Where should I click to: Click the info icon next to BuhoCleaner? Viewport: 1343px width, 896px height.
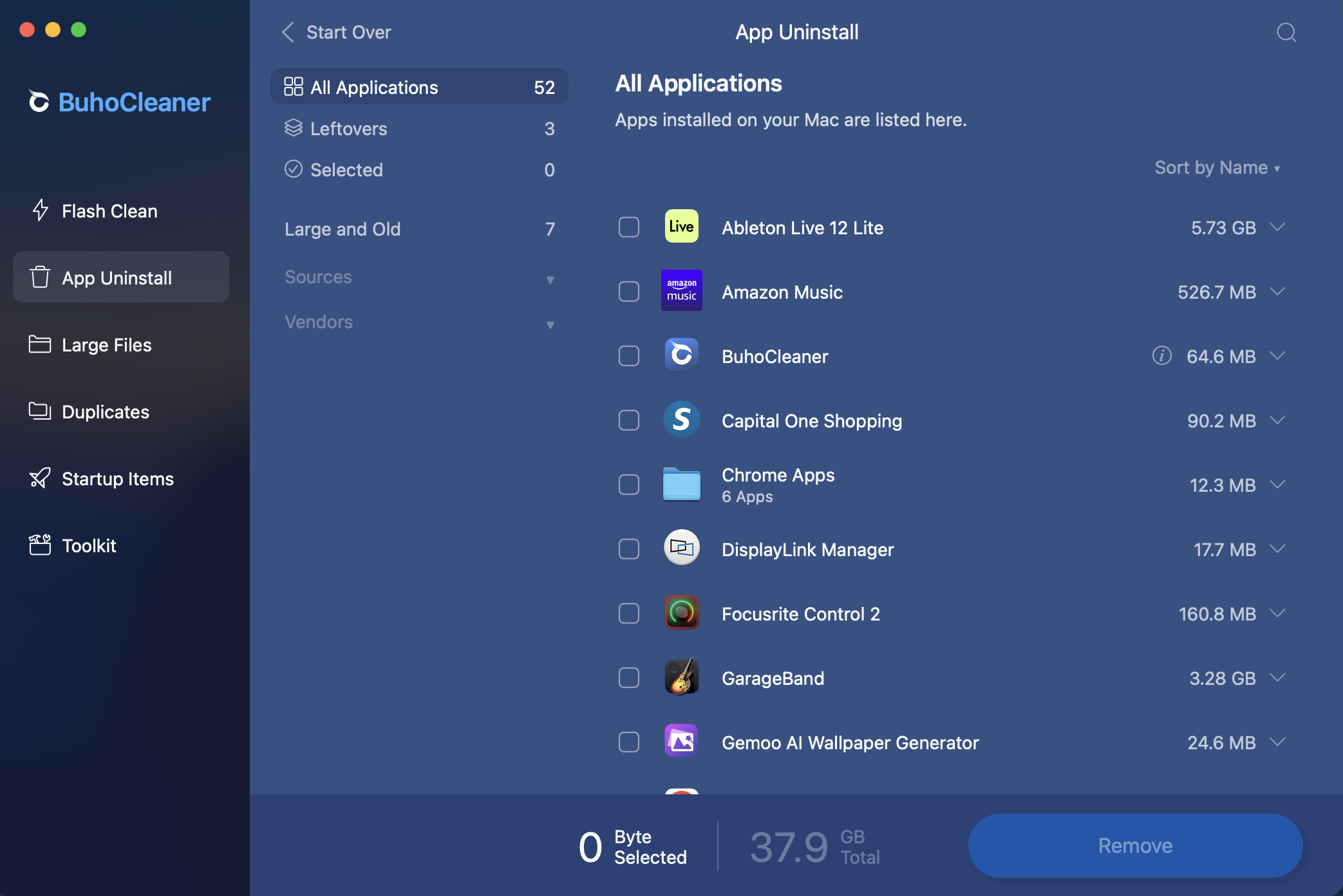point(1161,356)
